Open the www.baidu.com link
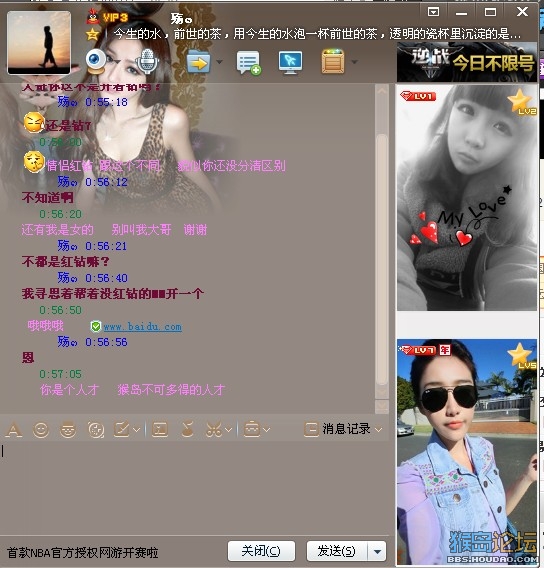 point(143,327)
